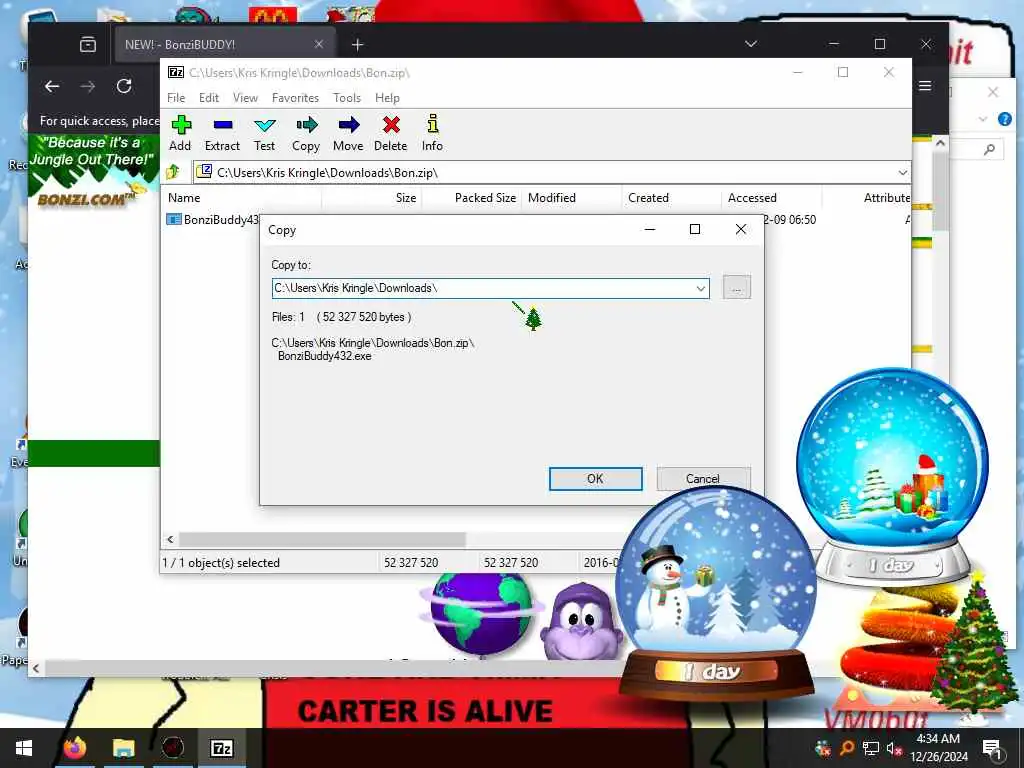Click the browser page scroll up arrow
The image size is (1024, 768).
click(940, 143)
